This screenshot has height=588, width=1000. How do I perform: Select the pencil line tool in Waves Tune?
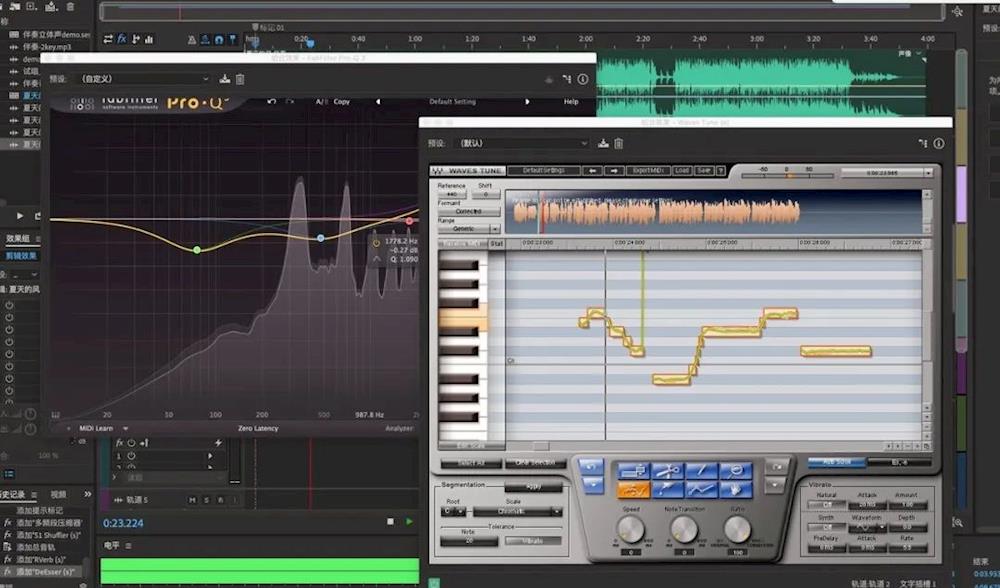point(702,471)
